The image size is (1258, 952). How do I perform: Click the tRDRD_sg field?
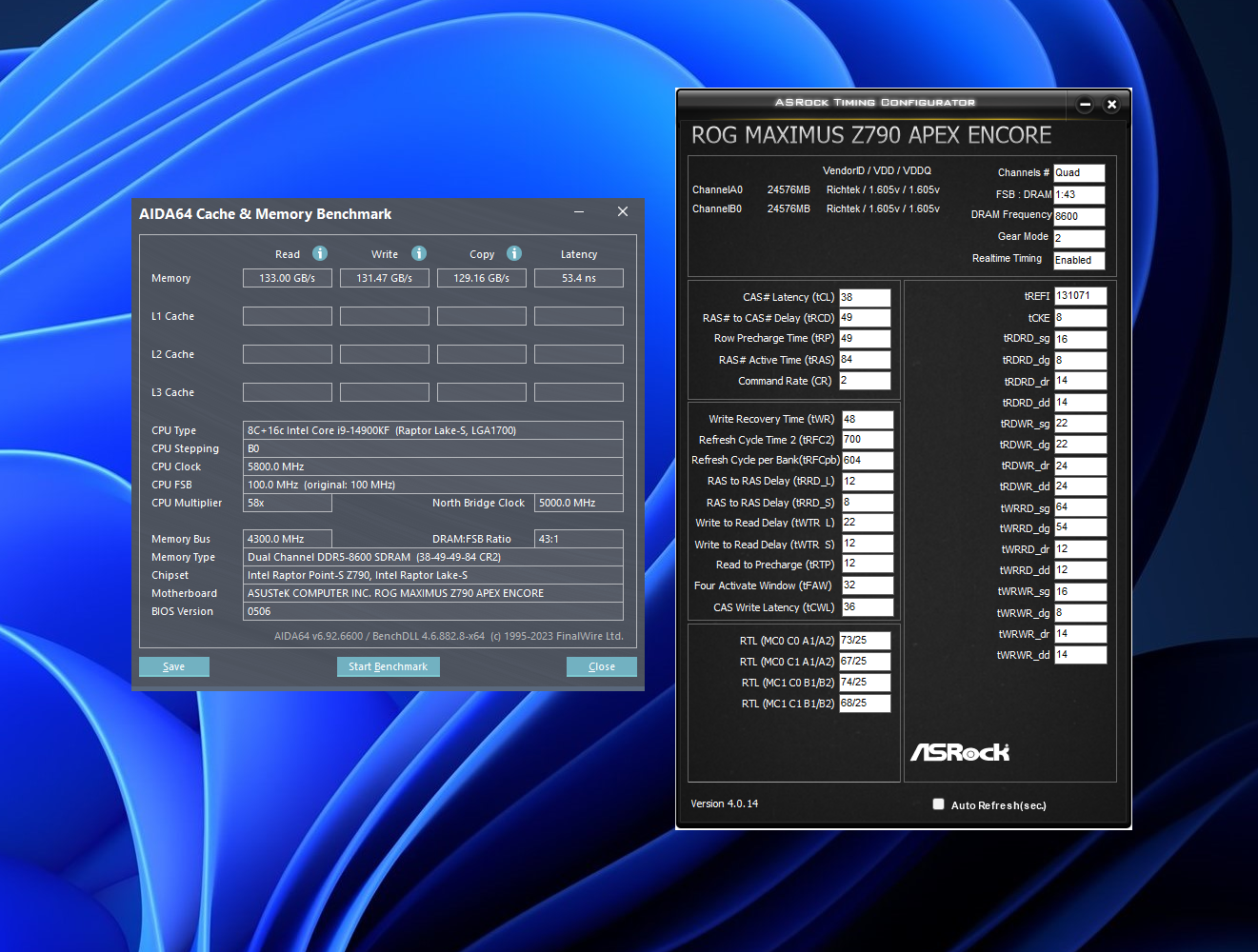pos(1080,340)
